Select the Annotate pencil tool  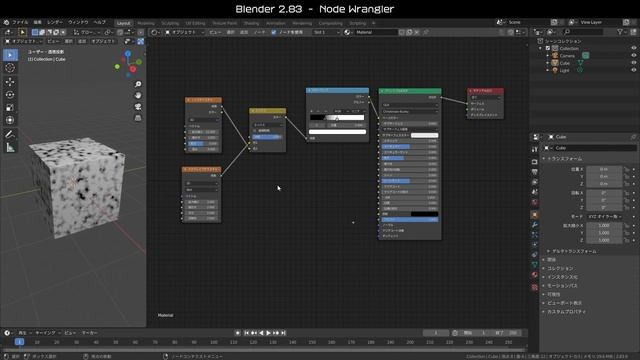[10, 134]
